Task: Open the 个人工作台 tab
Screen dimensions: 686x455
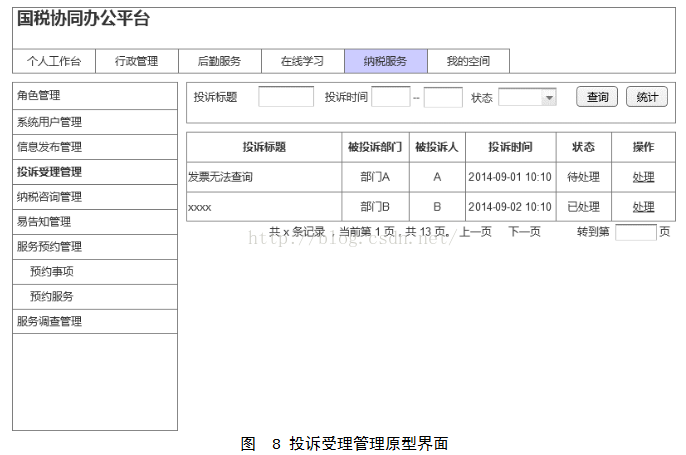Action: pyautogui.click(x=54, y=61)
